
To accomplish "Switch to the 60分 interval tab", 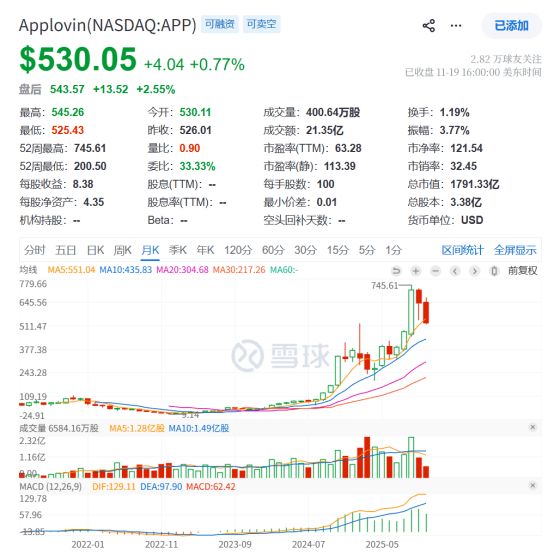I will 273,250.
